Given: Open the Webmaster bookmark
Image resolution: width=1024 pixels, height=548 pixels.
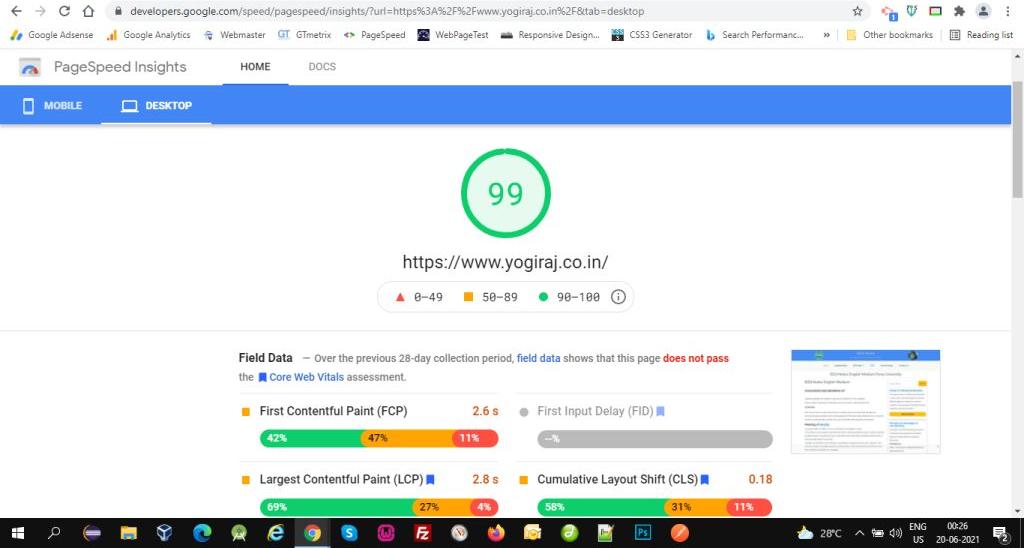Looking at the screenshot, I should (x=234, y=35).
